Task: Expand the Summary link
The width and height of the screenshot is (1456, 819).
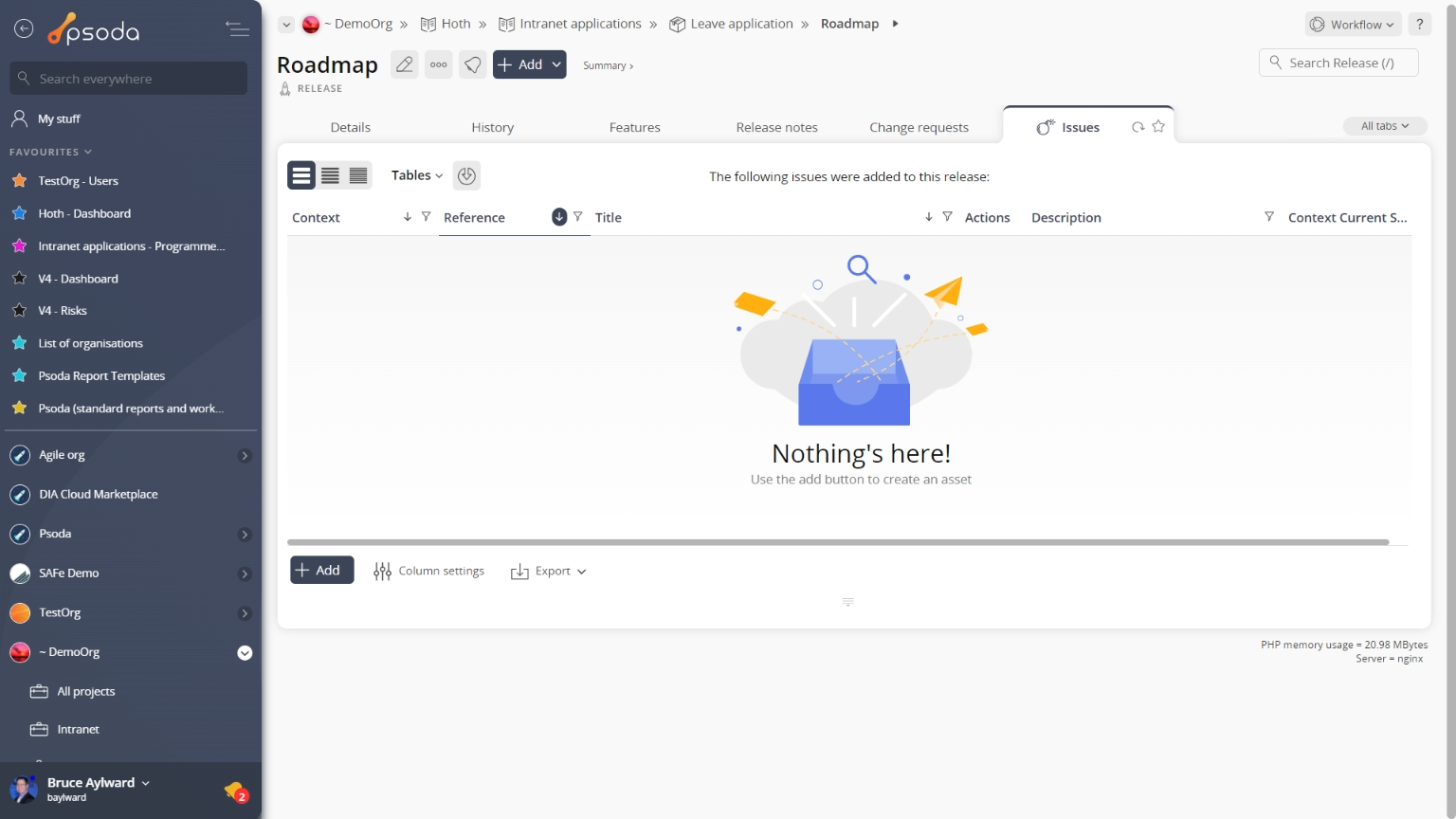Action: tap(609, 65)
